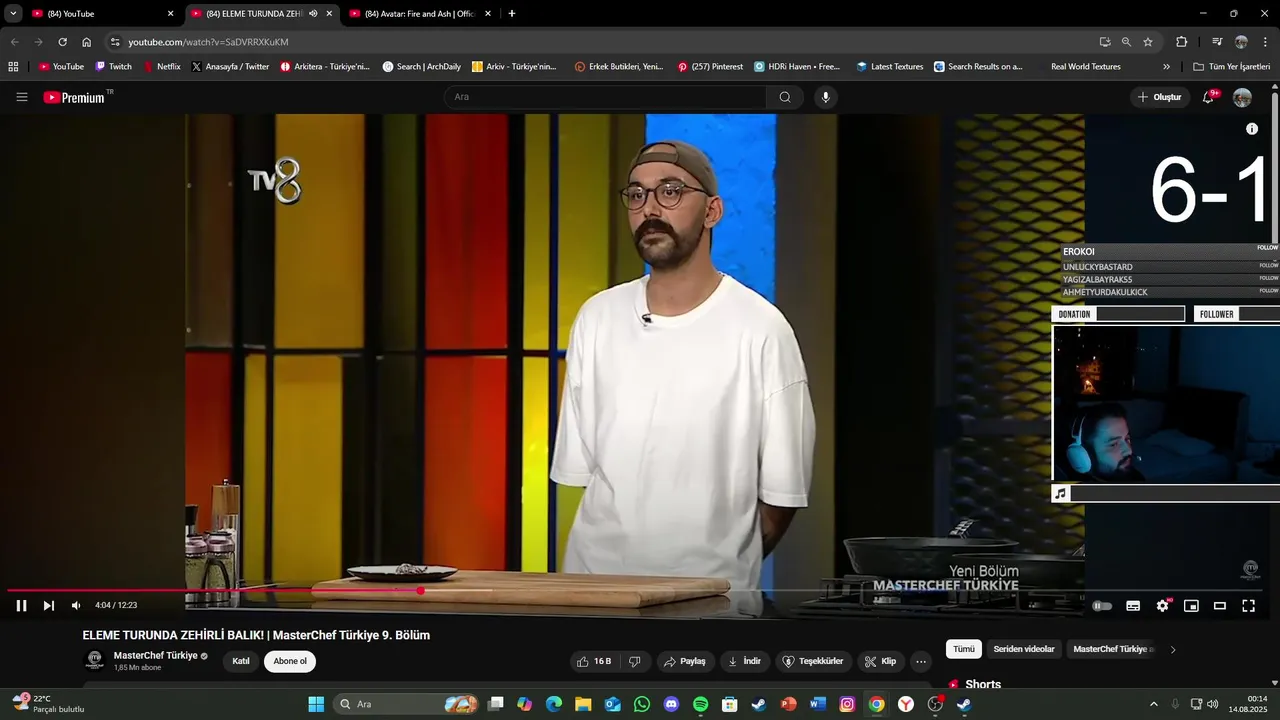Open Spotify from the taskbar
This screenshot has height=720, width=1280.
700,704
